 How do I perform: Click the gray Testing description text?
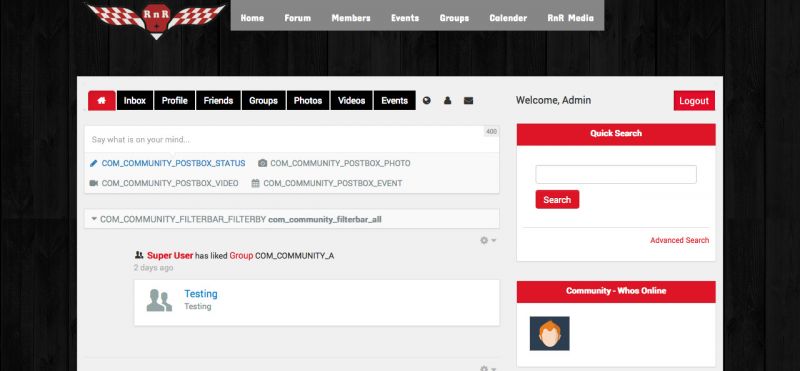pos(197,307)
